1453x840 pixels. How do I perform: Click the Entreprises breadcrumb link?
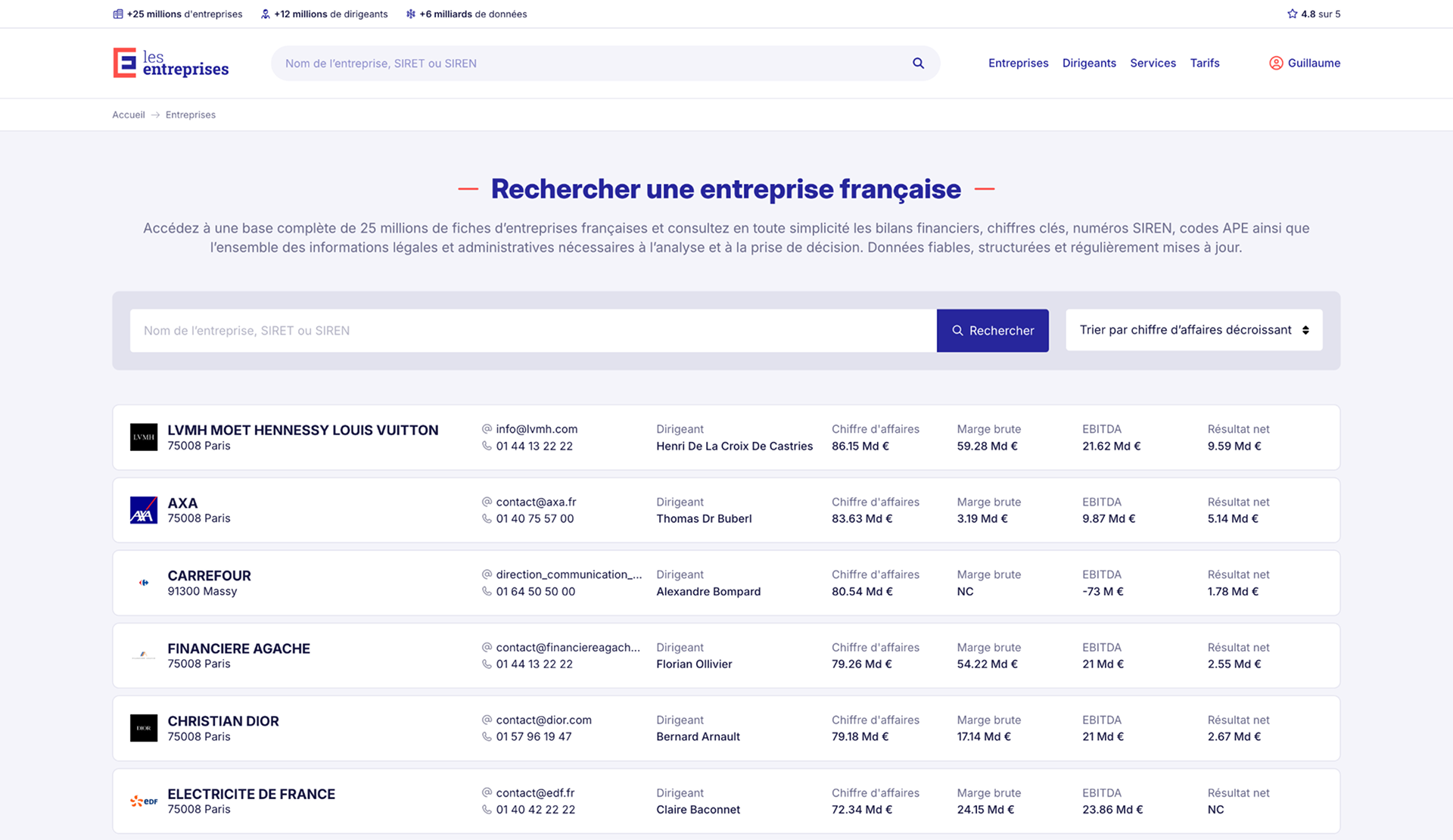point(191,115)
